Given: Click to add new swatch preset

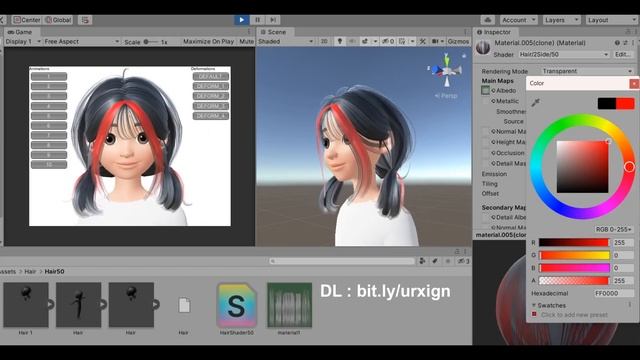Looking at the screenshot, I should (x=574, y=315).
